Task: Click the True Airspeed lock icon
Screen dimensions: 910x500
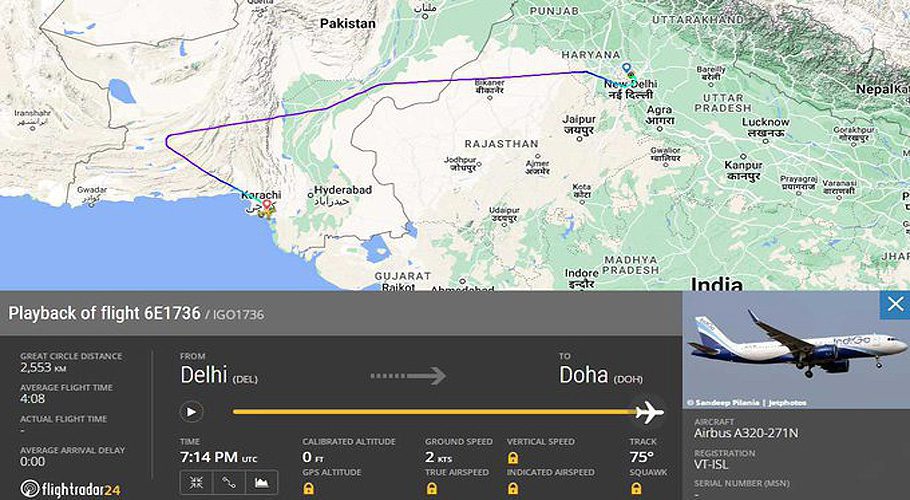Action: (431, 488)
